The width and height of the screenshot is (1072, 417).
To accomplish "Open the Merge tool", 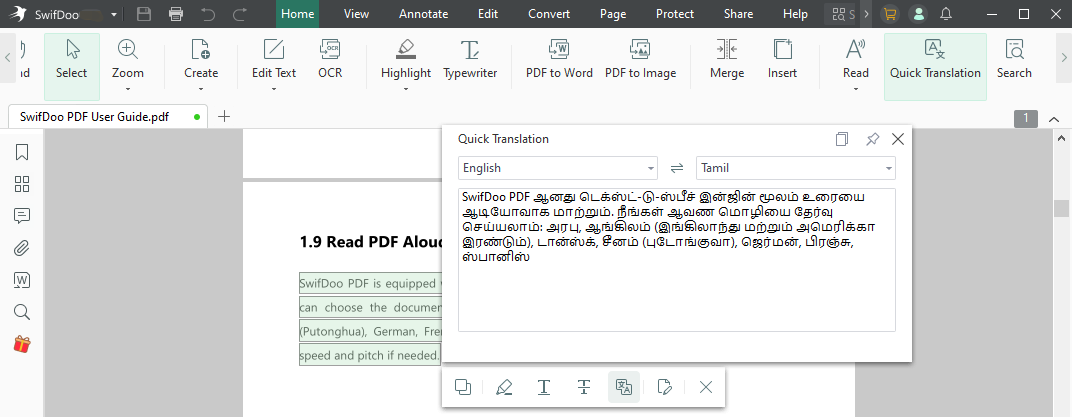I will [x=727, y=59].
